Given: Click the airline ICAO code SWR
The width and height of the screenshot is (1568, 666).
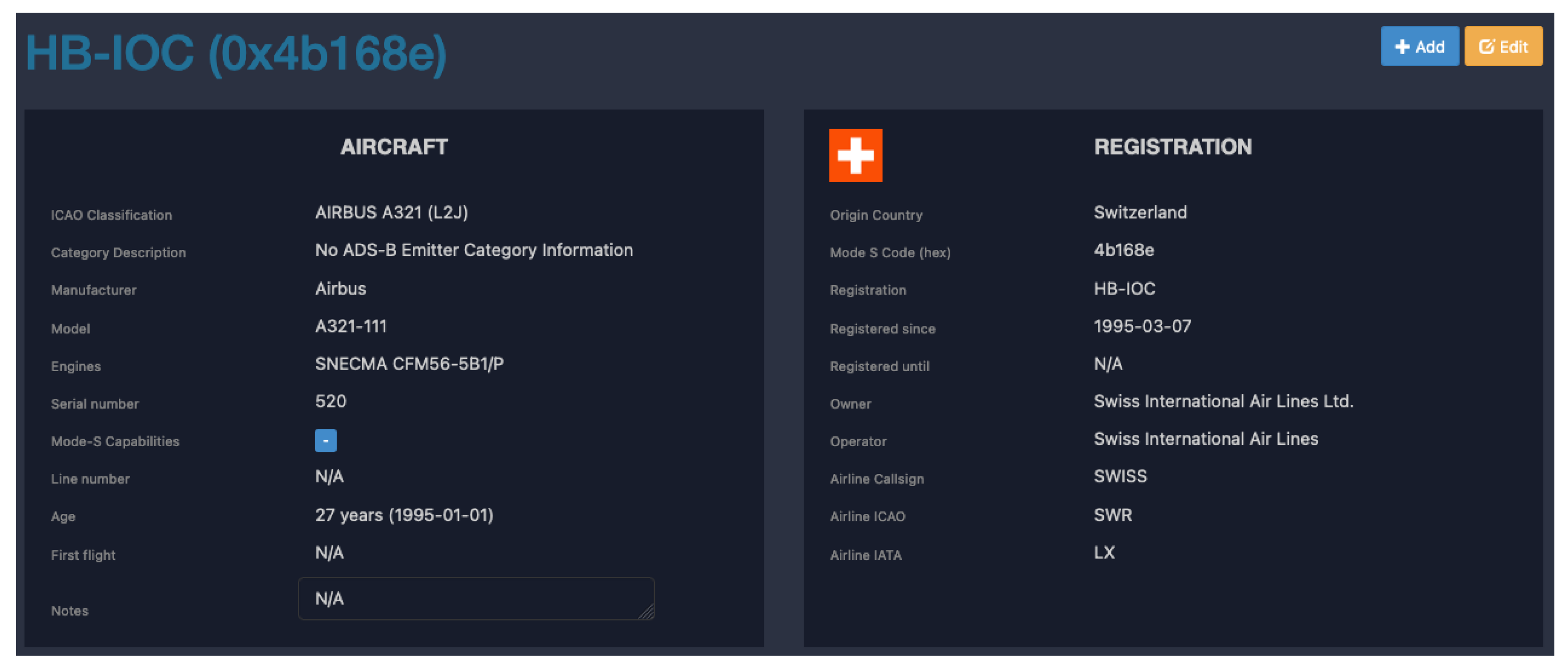Looking at the screenshot, I should 1113,515.
